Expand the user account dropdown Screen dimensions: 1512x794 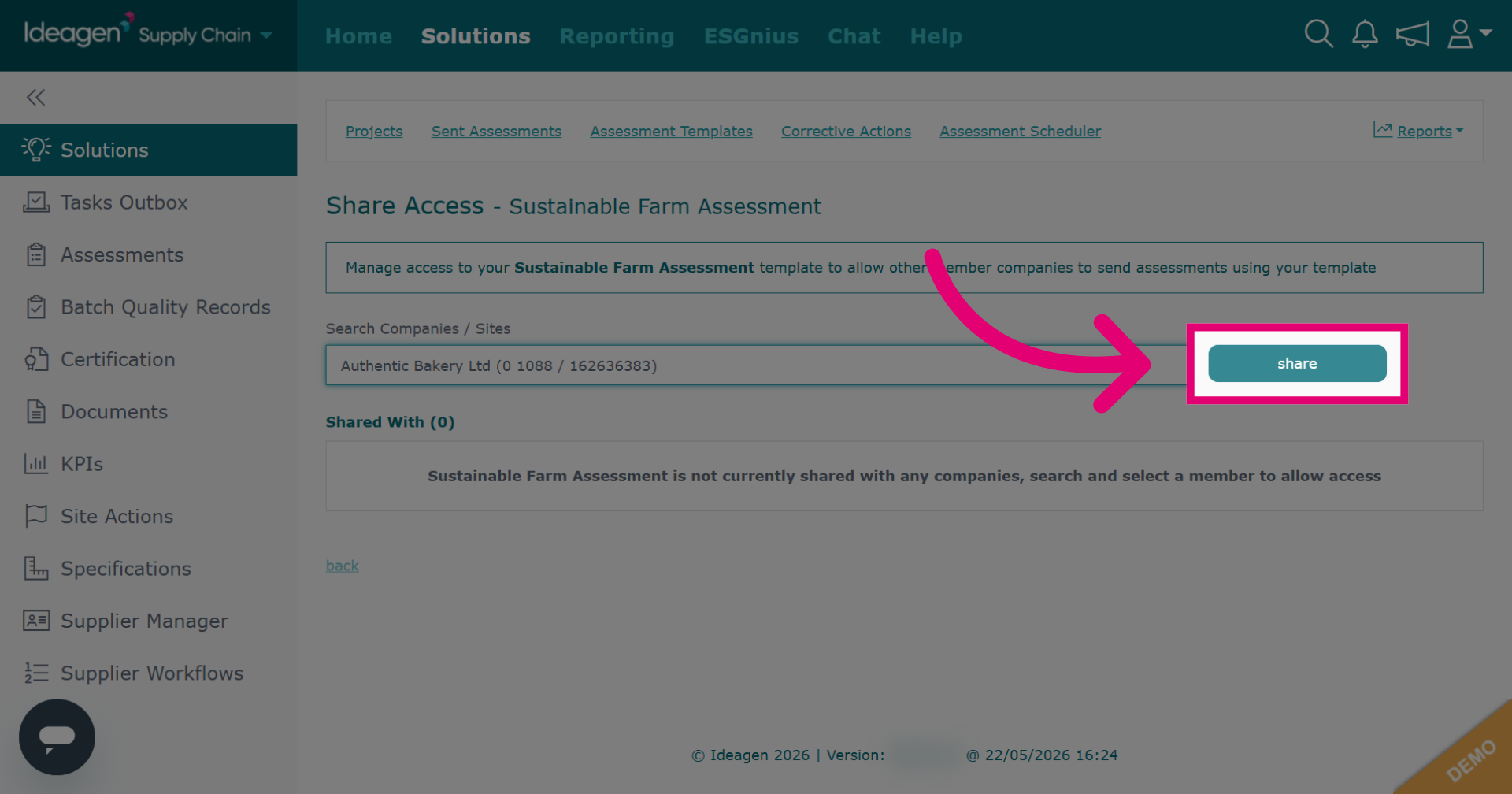(1469, 35)
